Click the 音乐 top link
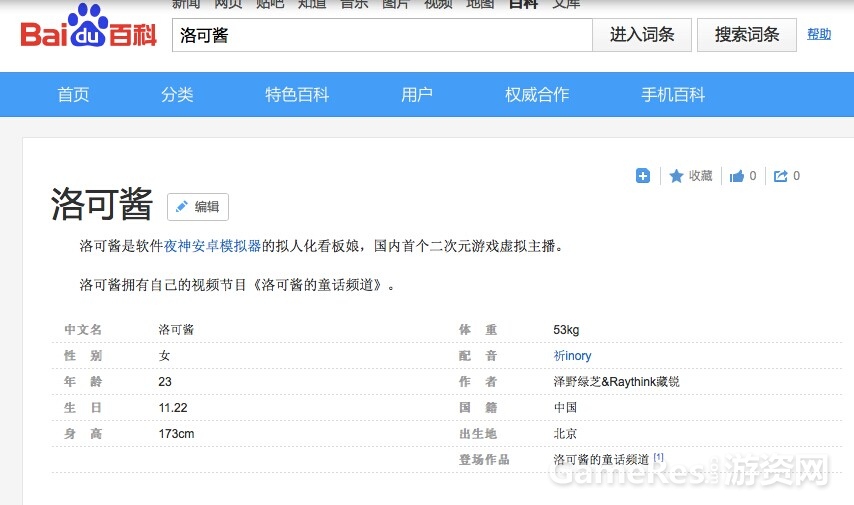Image resolution: width=854 pixels, height=505 pixels. point(354,4)
